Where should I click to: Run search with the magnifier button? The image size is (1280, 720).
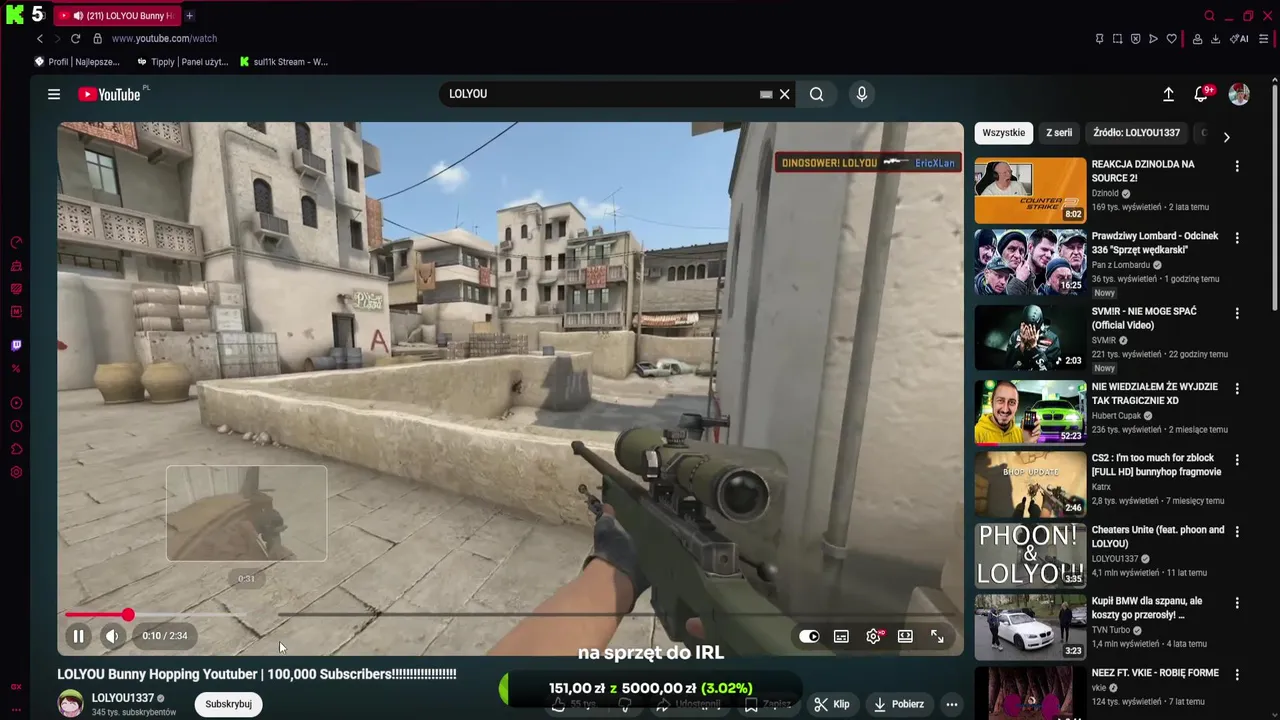817,94
